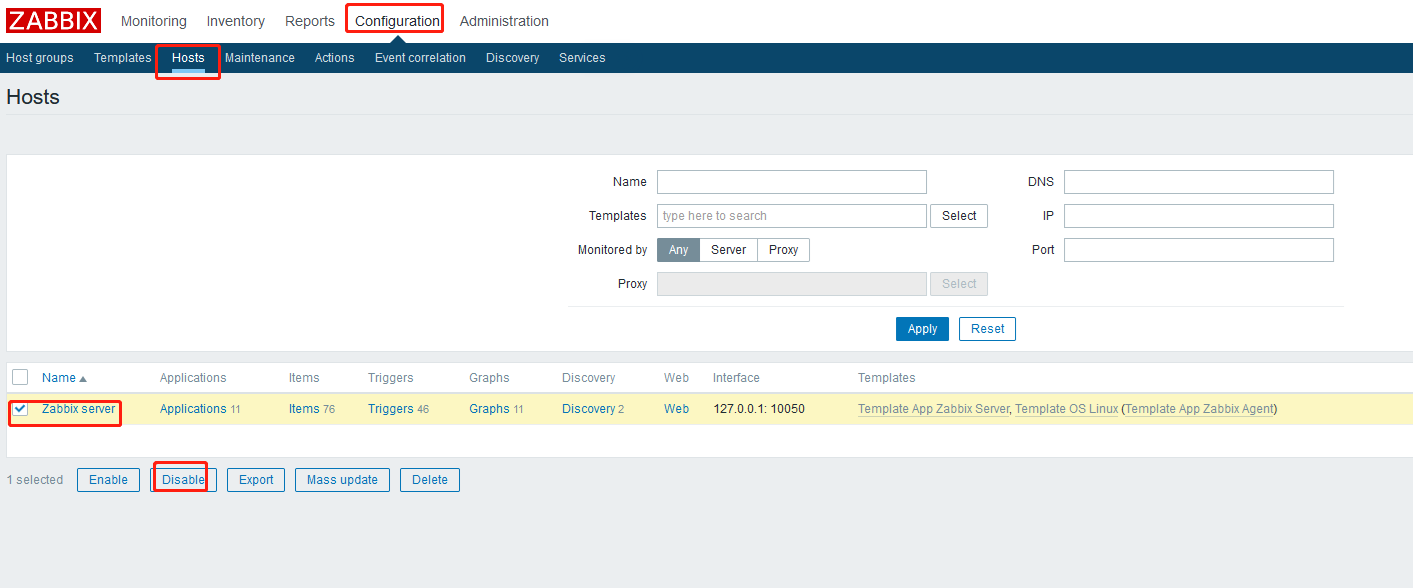
Task: Apply the host filter
Action: tap(922, 329)
